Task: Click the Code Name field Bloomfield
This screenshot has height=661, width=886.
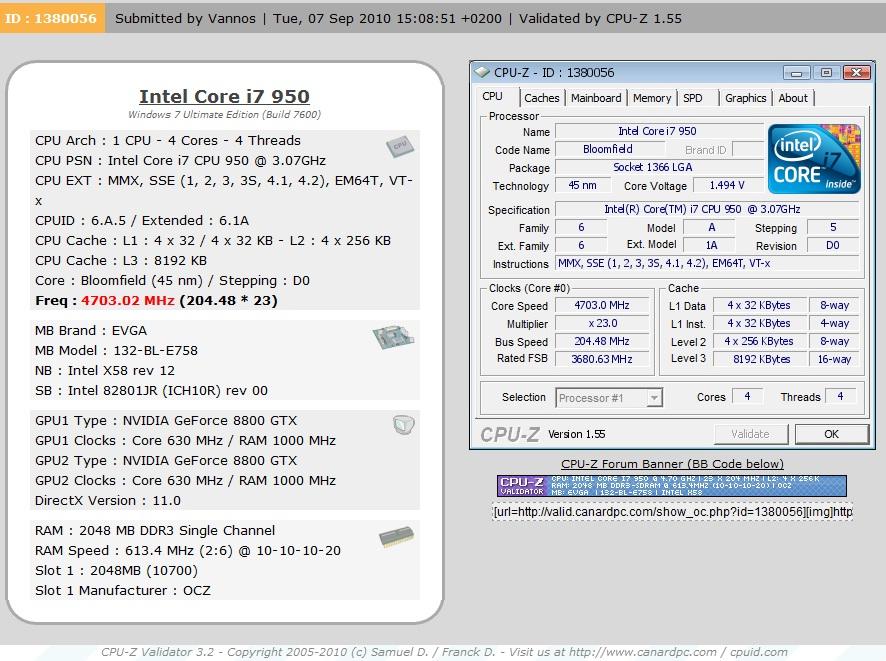Action: 609,149
